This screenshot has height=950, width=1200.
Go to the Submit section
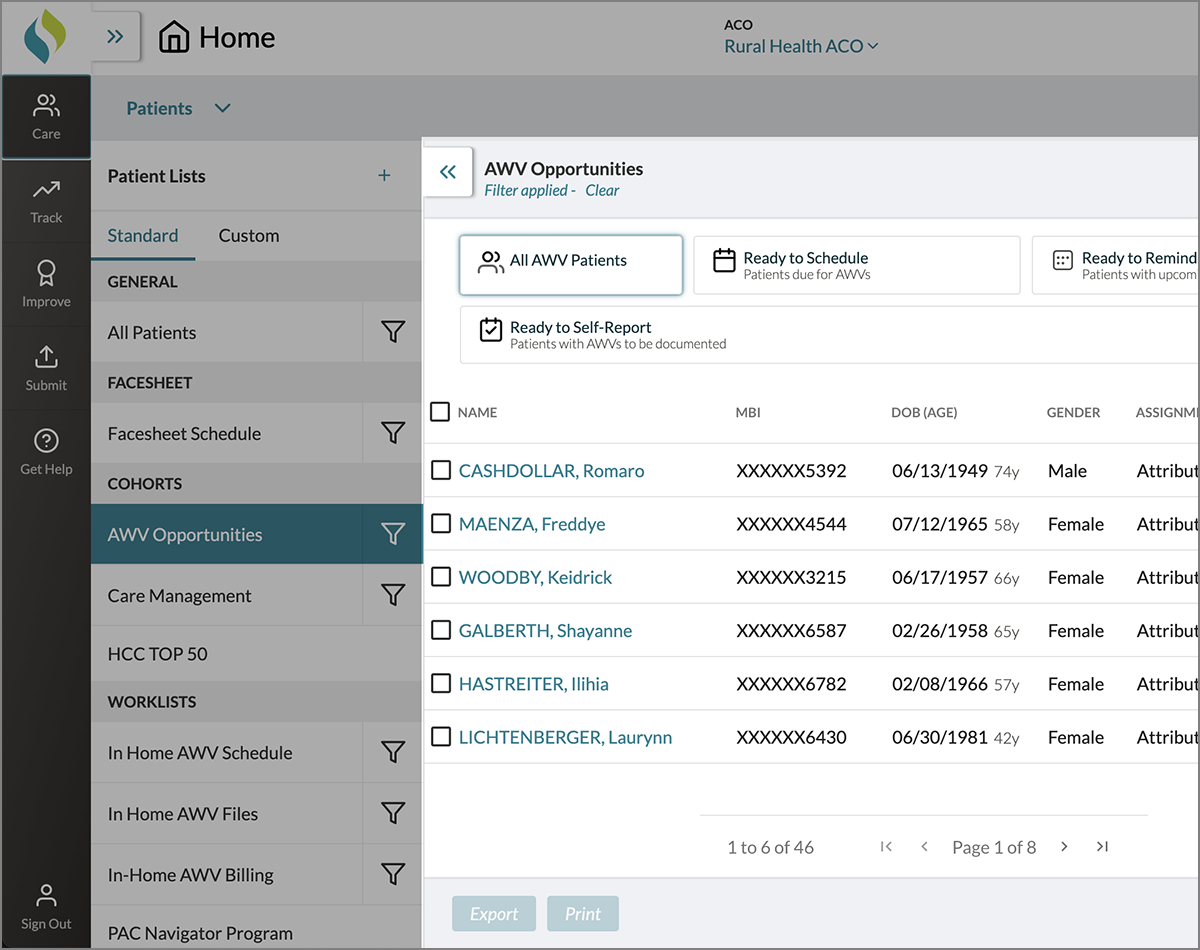point(46,368)
